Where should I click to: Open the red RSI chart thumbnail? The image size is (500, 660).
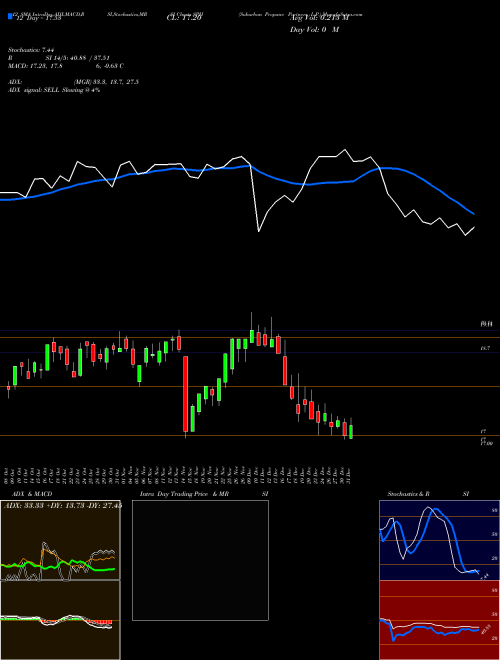click(439, 620)
